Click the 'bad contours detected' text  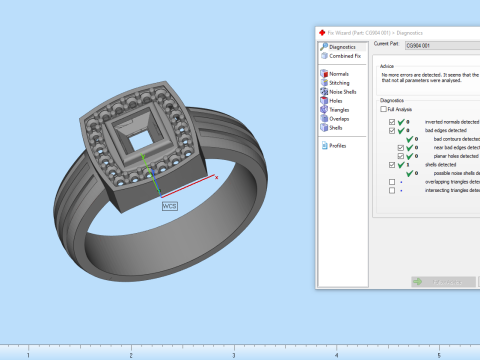pyautogui.click(x=457, y=139)
